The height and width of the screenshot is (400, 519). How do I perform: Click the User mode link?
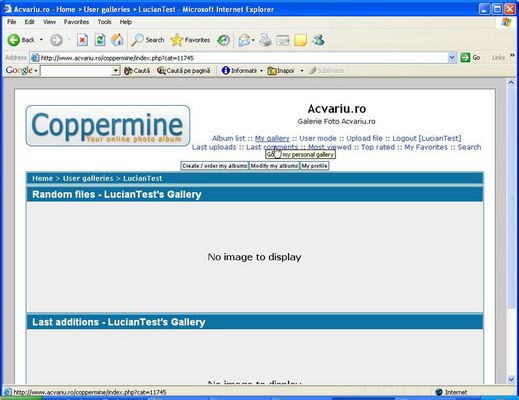[318, 138]
